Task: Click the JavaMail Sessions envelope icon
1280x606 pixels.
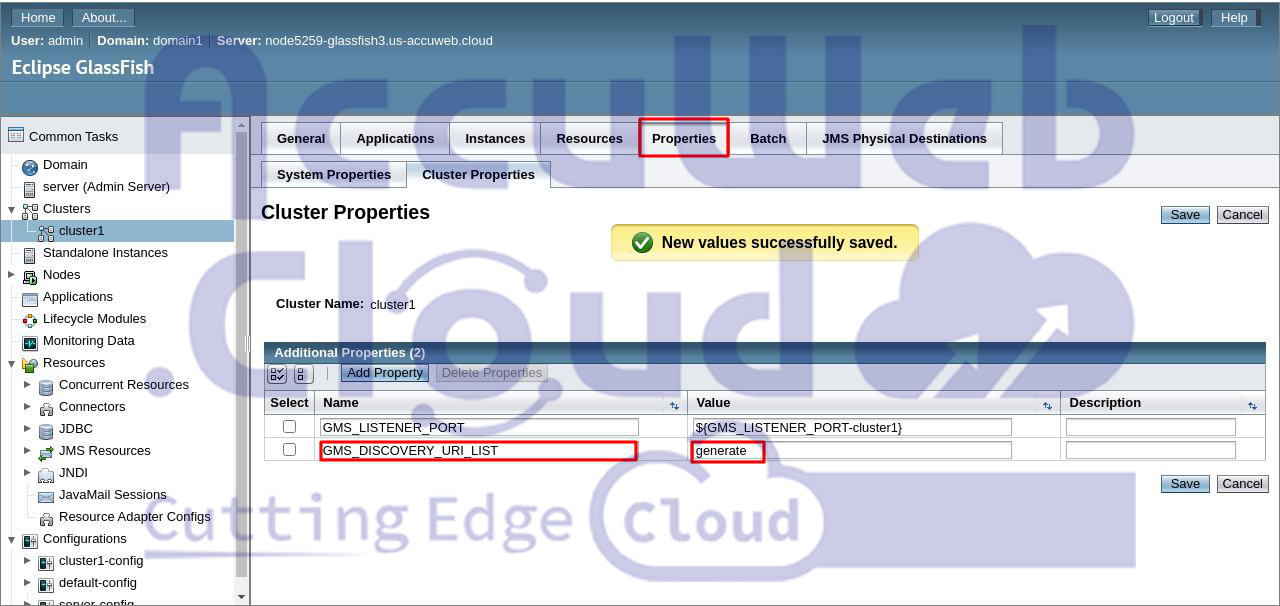Action: [46, 496]
